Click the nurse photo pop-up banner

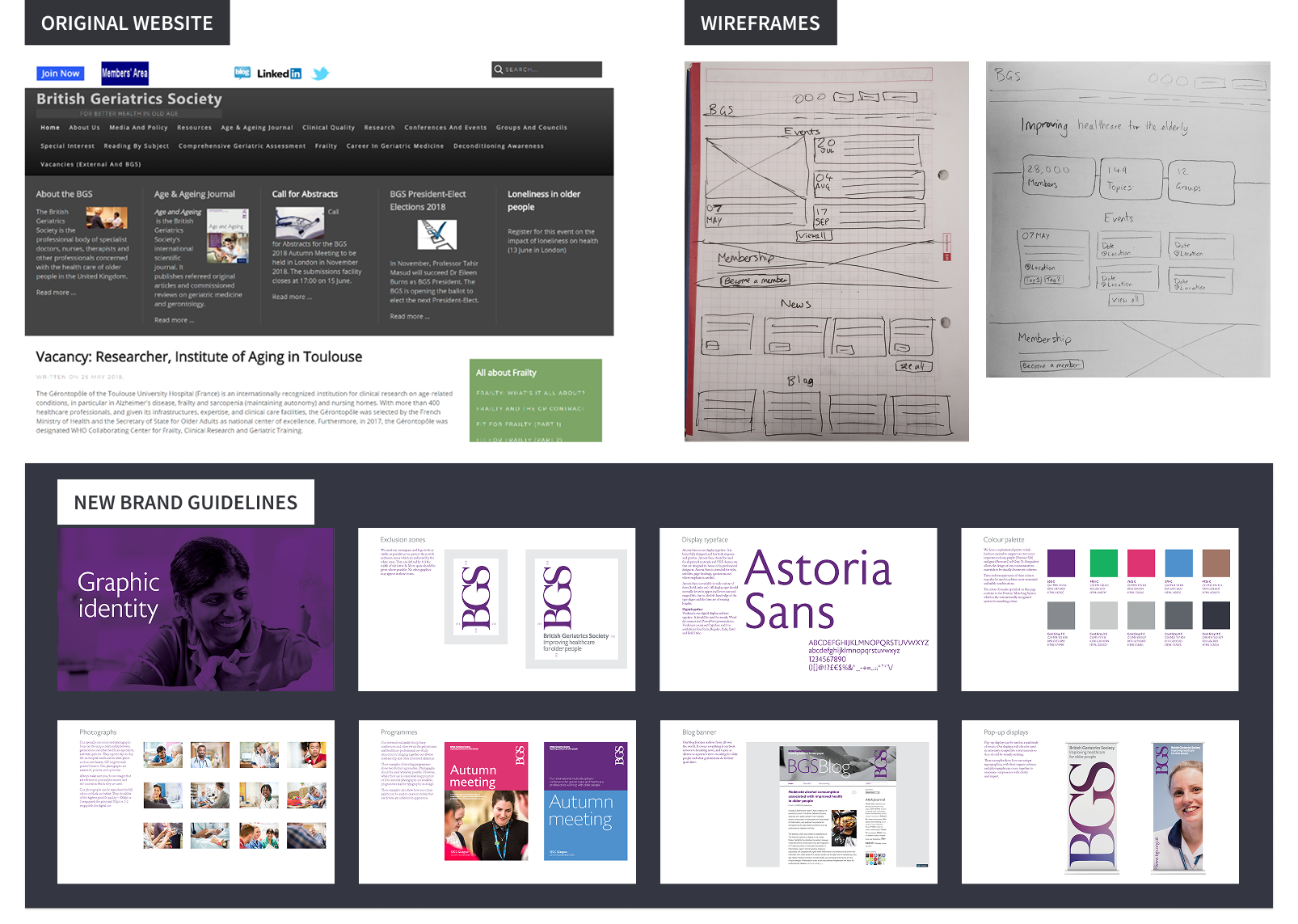click(1178, 807)
